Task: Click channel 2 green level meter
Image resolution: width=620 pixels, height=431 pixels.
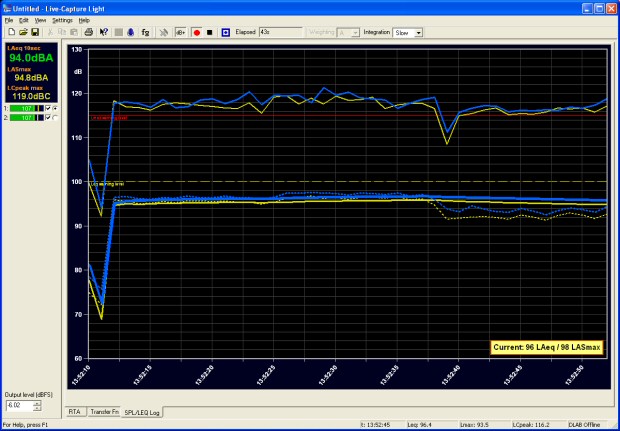Action: point(26,117)
